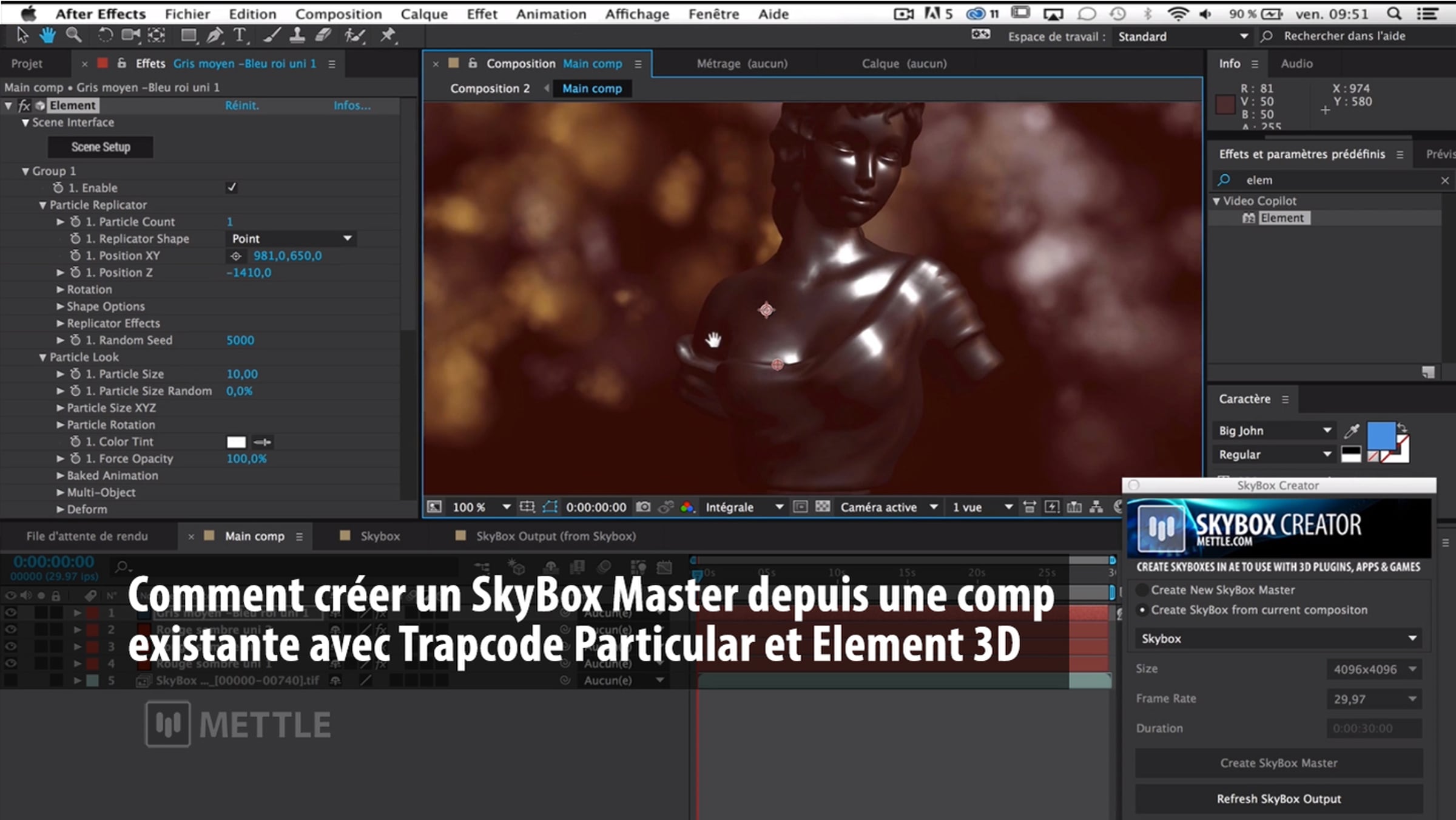
Task: Select the Eraser tool
Action: coord(323,36)
